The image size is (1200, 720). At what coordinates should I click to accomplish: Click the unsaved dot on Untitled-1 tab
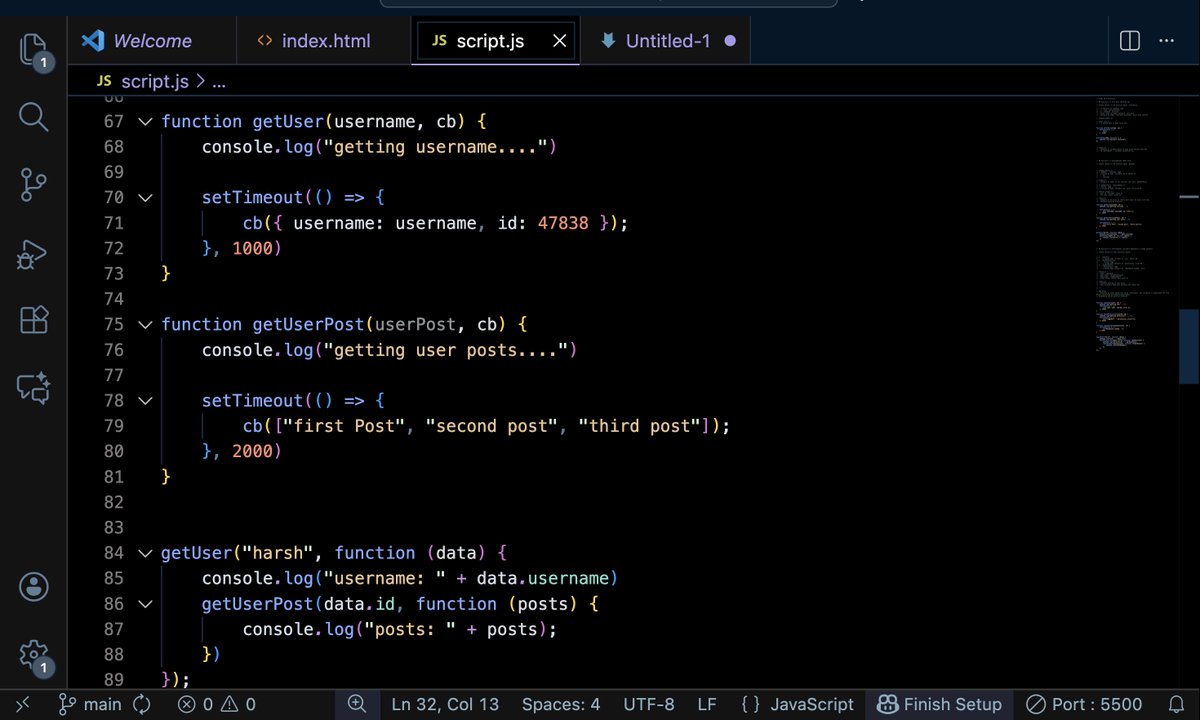click(730, 41)
